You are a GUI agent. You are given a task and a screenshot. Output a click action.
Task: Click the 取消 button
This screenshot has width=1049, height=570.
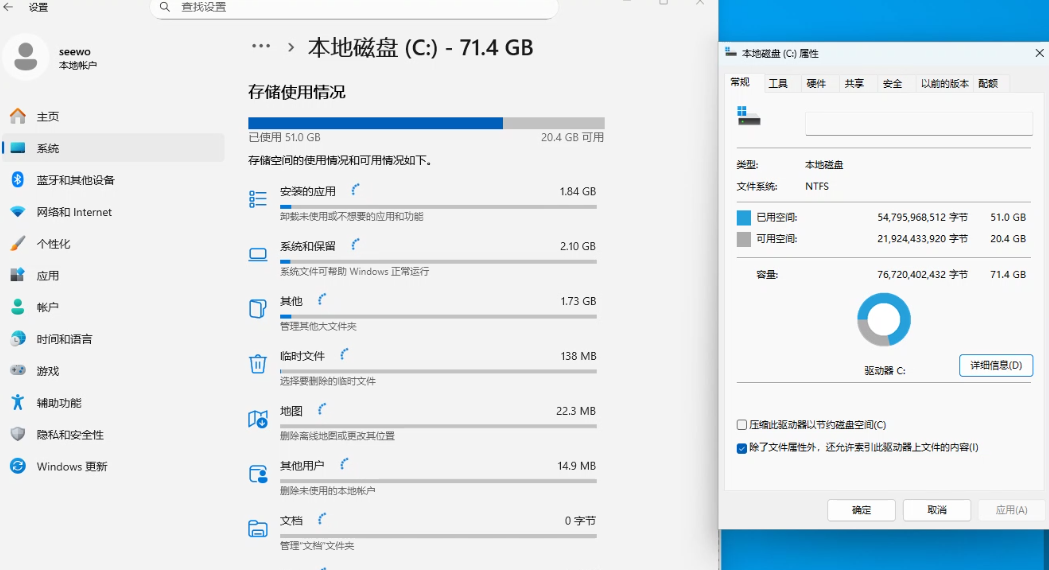(937, 510)
